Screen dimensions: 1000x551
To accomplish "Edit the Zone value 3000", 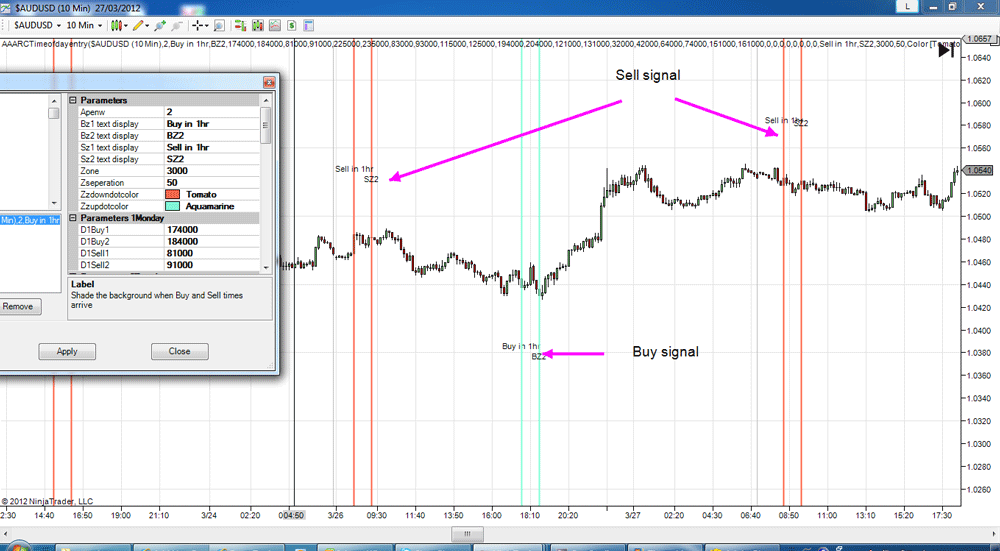I will pyautogui.click(x=212, y=171).
